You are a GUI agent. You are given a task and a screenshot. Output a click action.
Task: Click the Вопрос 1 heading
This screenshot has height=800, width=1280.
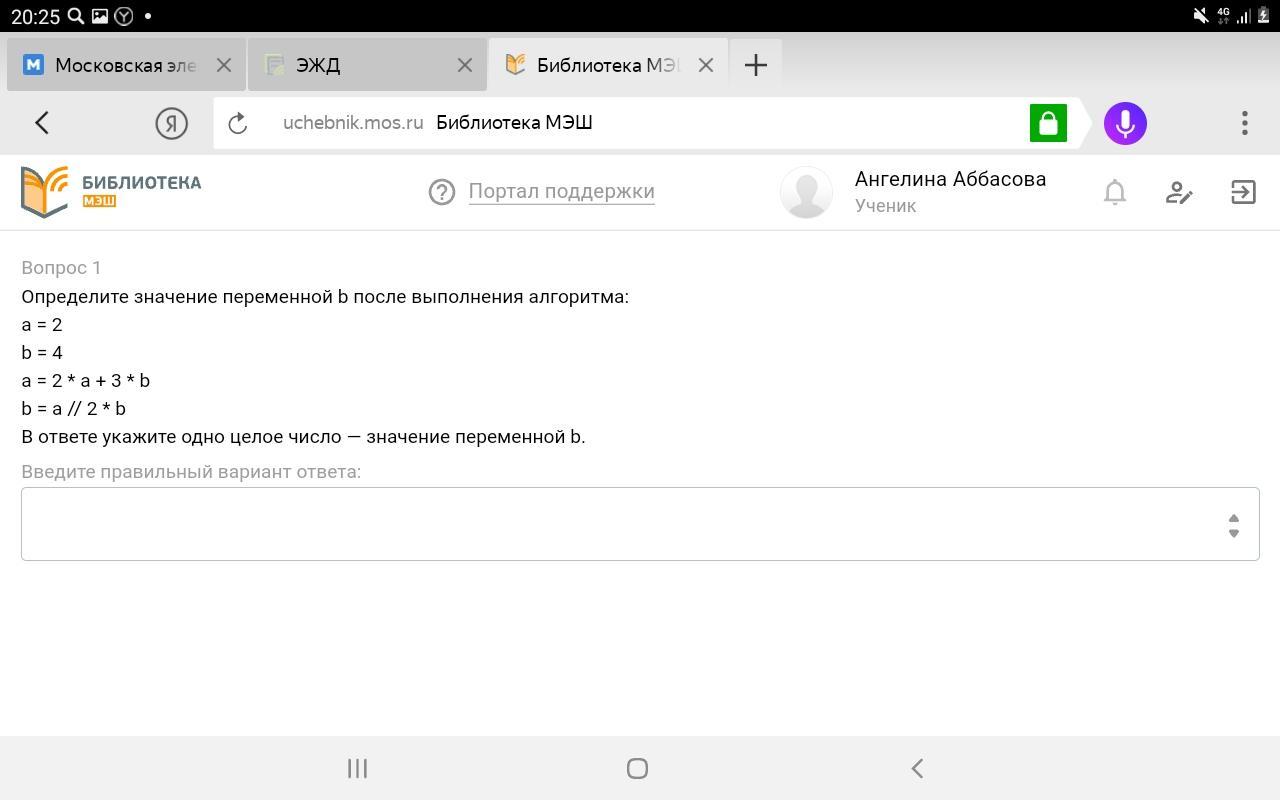pos(61,268)
